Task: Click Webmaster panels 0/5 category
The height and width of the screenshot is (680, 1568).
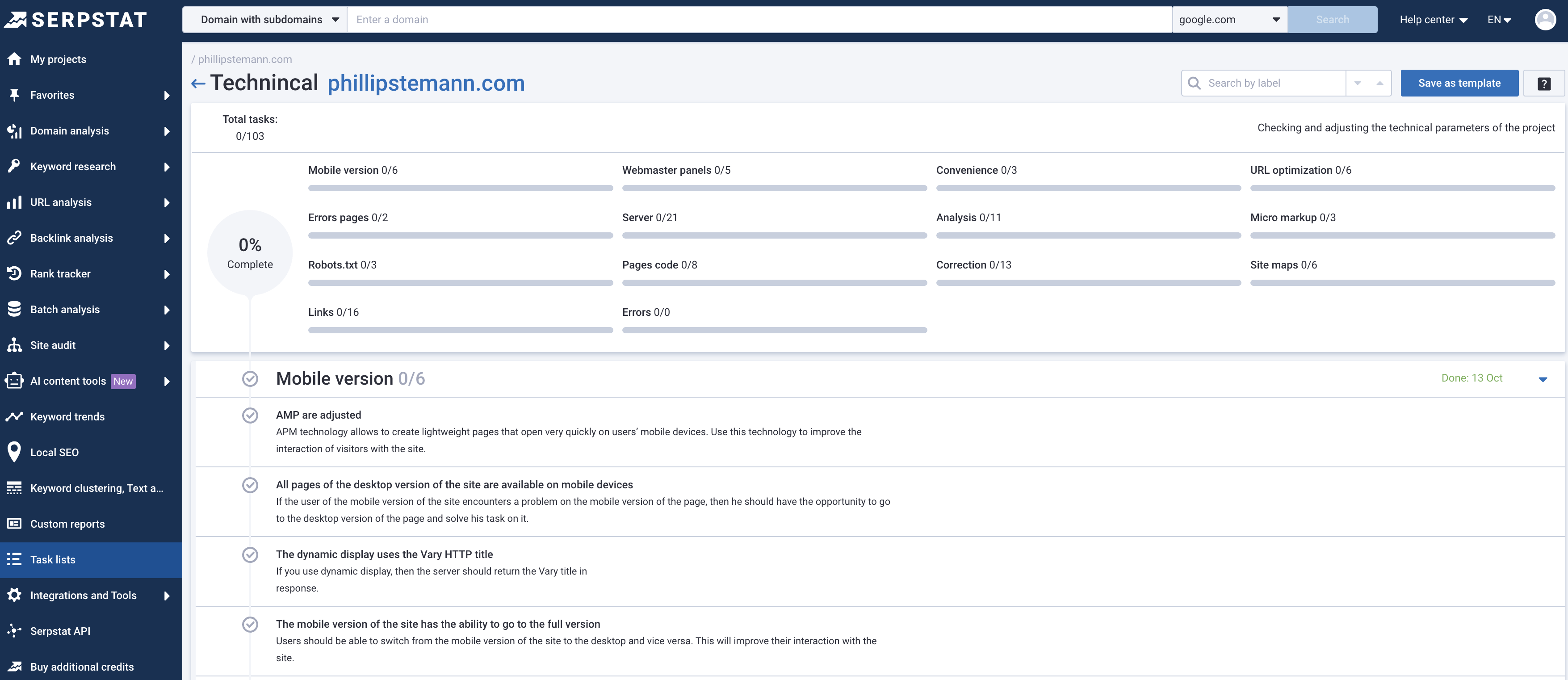Action: click(x=675, y=171)
